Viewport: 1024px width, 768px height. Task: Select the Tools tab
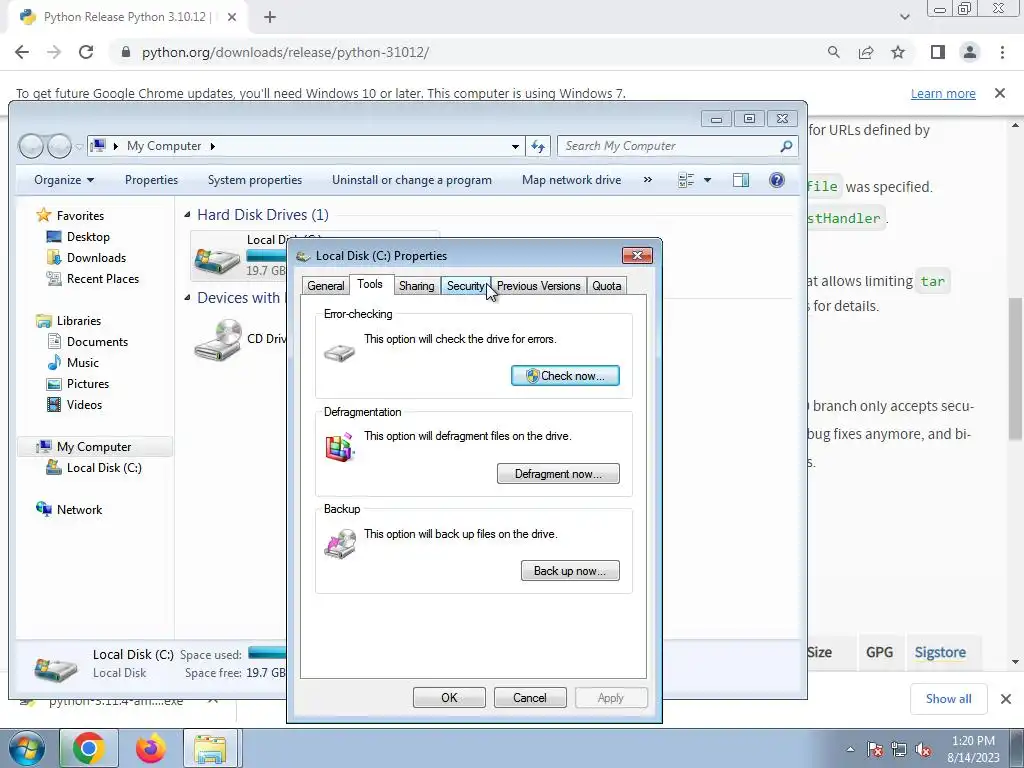pos(370,284)
